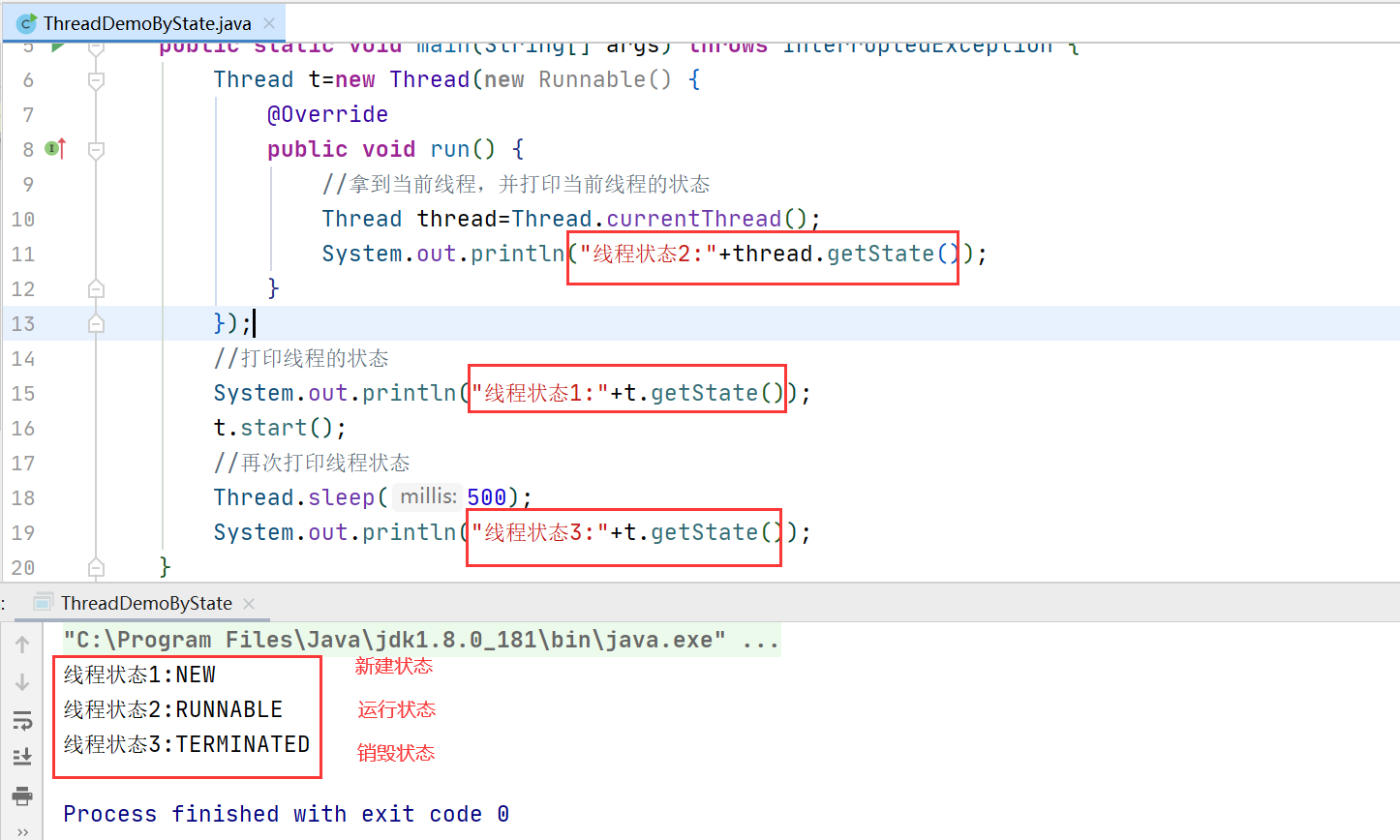Close the ThreadDemoByState run tab
The image size is (1400, 840).
[x=249, y=603]
